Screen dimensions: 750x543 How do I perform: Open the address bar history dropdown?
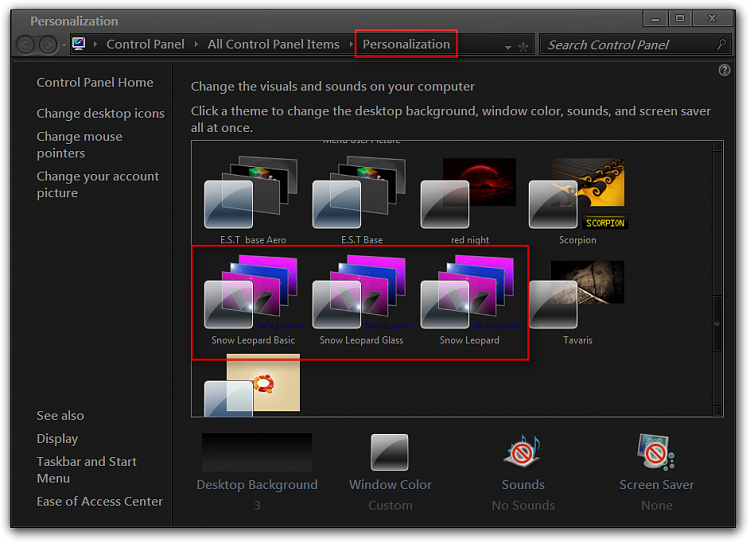point(508,47)
